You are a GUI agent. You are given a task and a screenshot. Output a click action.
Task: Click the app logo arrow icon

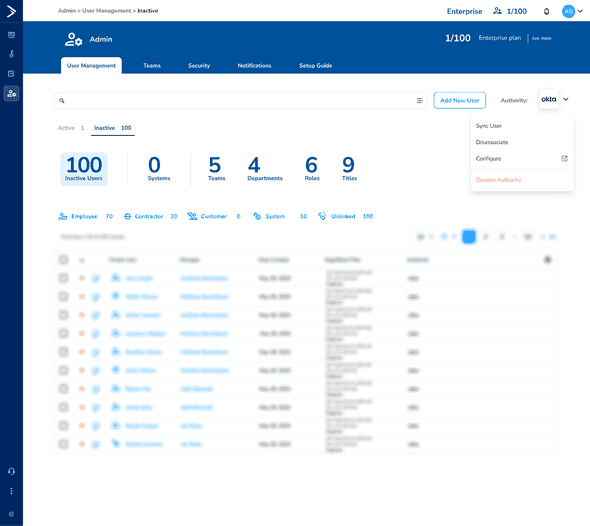11,11
